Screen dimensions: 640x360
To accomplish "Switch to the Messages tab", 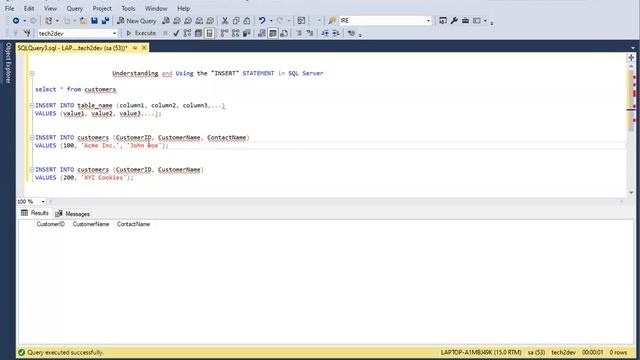I will [73, 213].
